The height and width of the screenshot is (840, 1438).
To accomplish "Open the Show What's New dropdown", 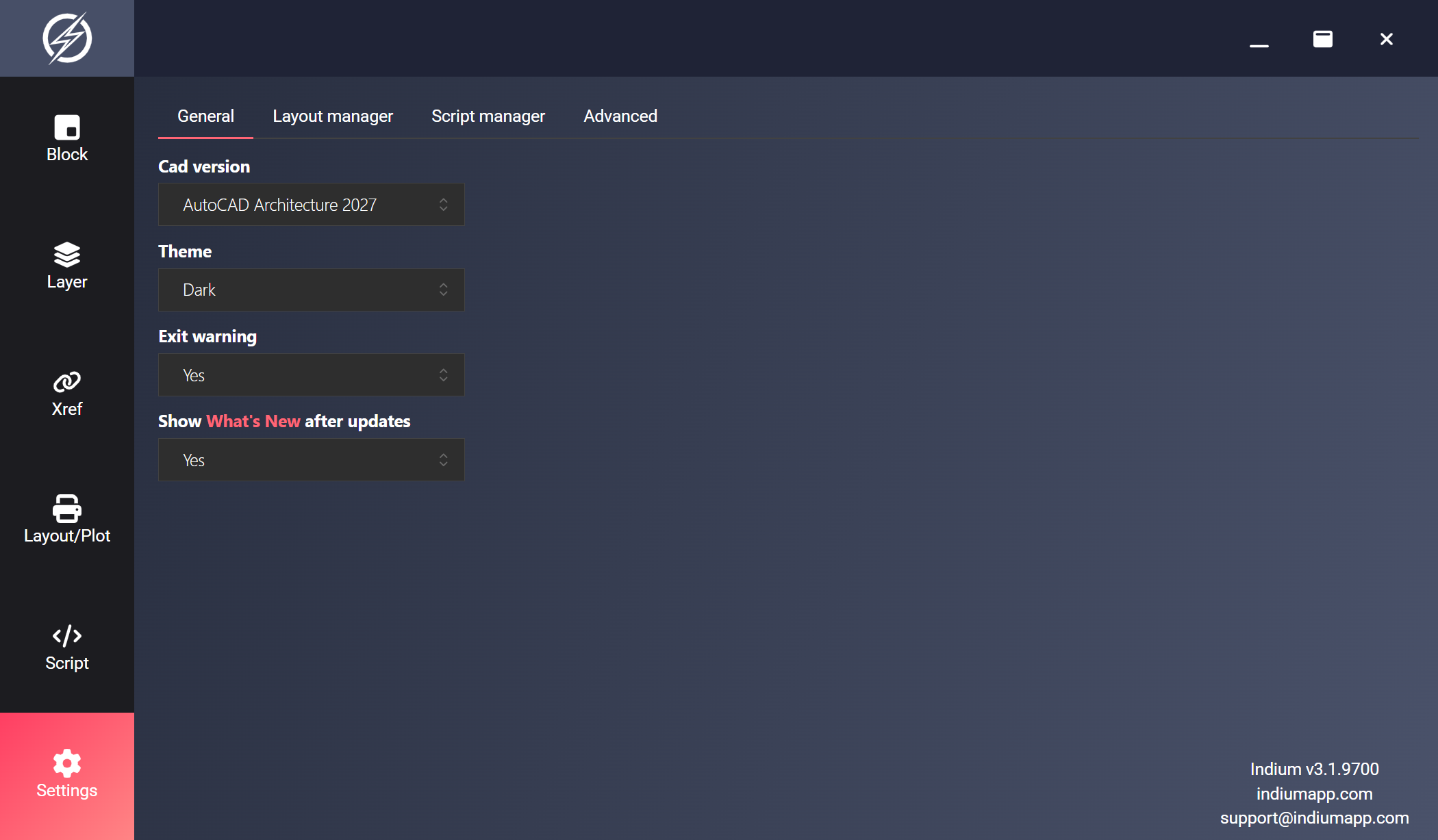I will pos(312,460).
